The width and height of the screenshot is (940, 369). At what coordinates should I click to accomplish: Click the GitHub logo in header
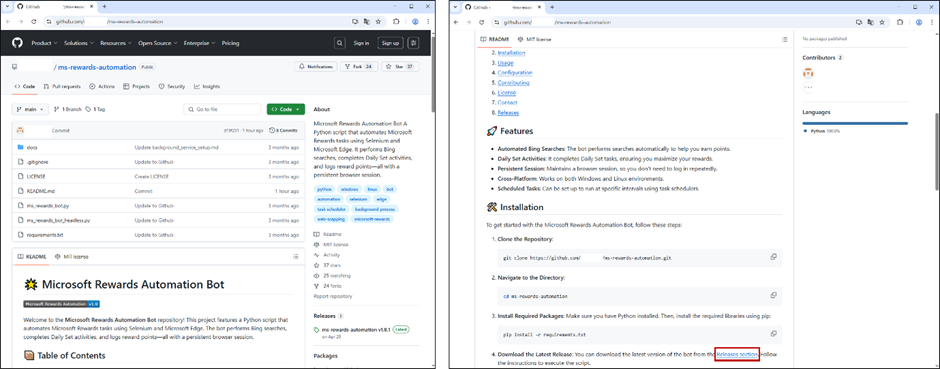17,43
